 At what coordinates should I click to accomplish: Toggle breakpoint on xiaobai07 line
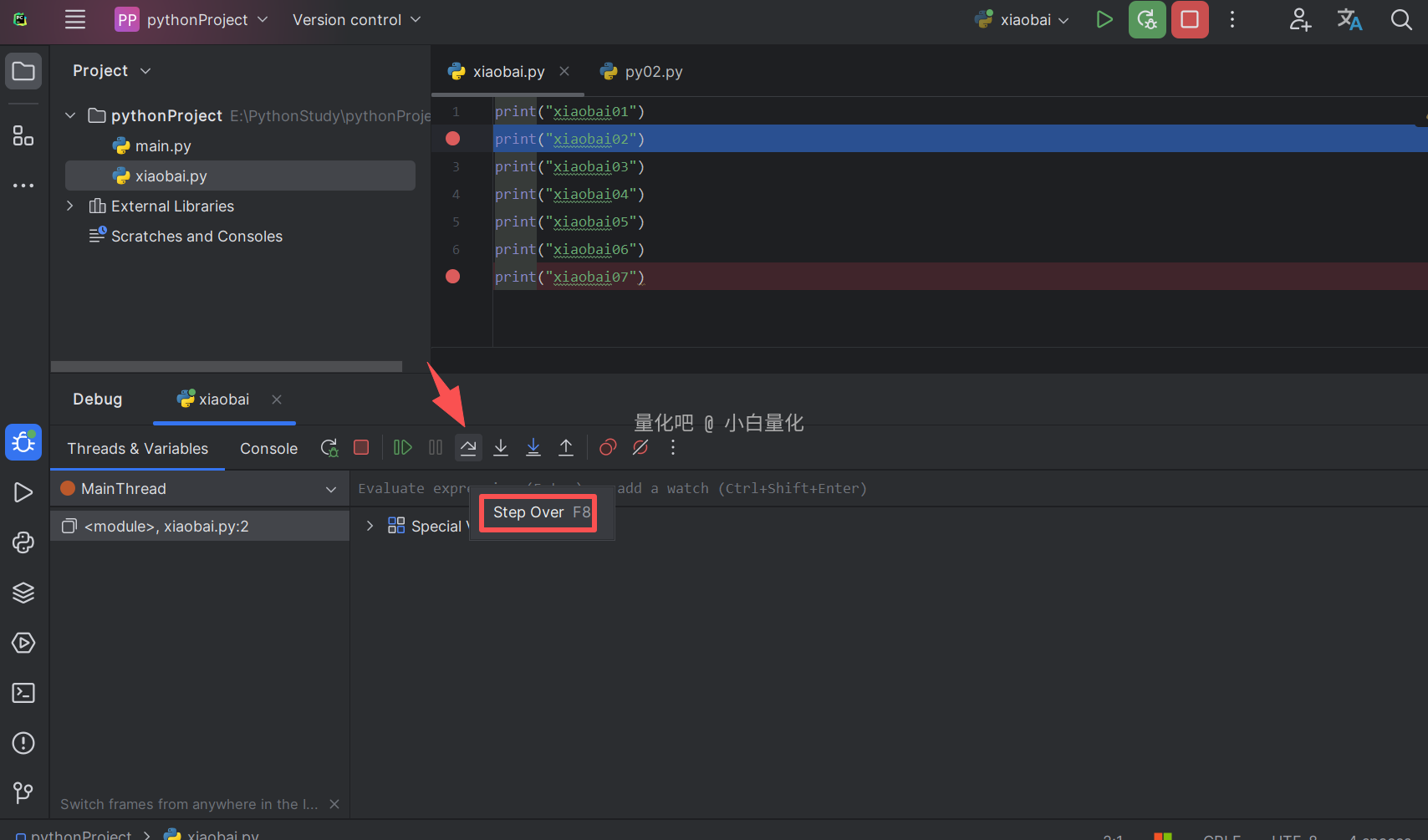point(453,277)
